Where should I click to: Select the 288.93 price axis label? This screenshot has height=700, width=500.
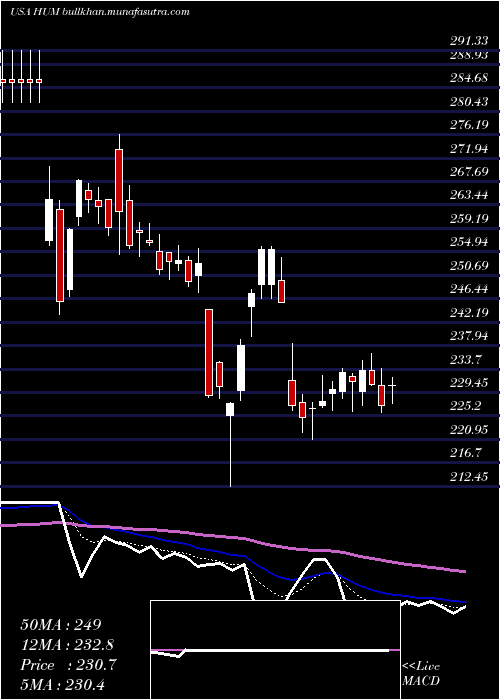[x=468, y=56]
